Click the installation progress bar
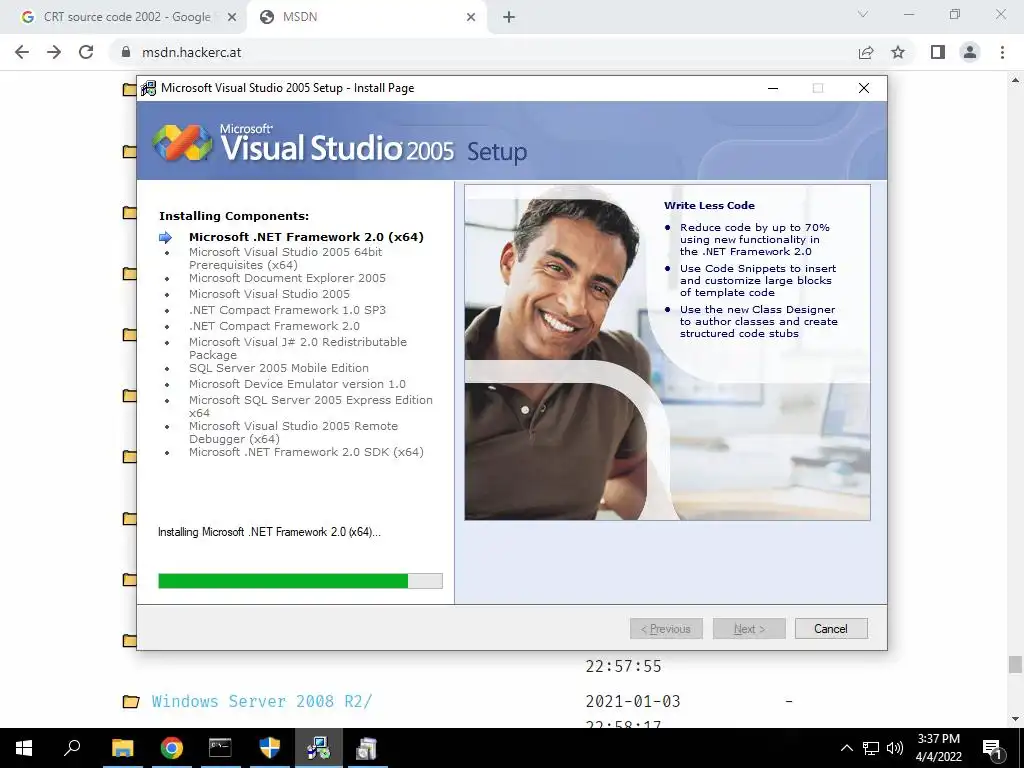The height and width of the screenshot is (768, 1024). (300, 581)
